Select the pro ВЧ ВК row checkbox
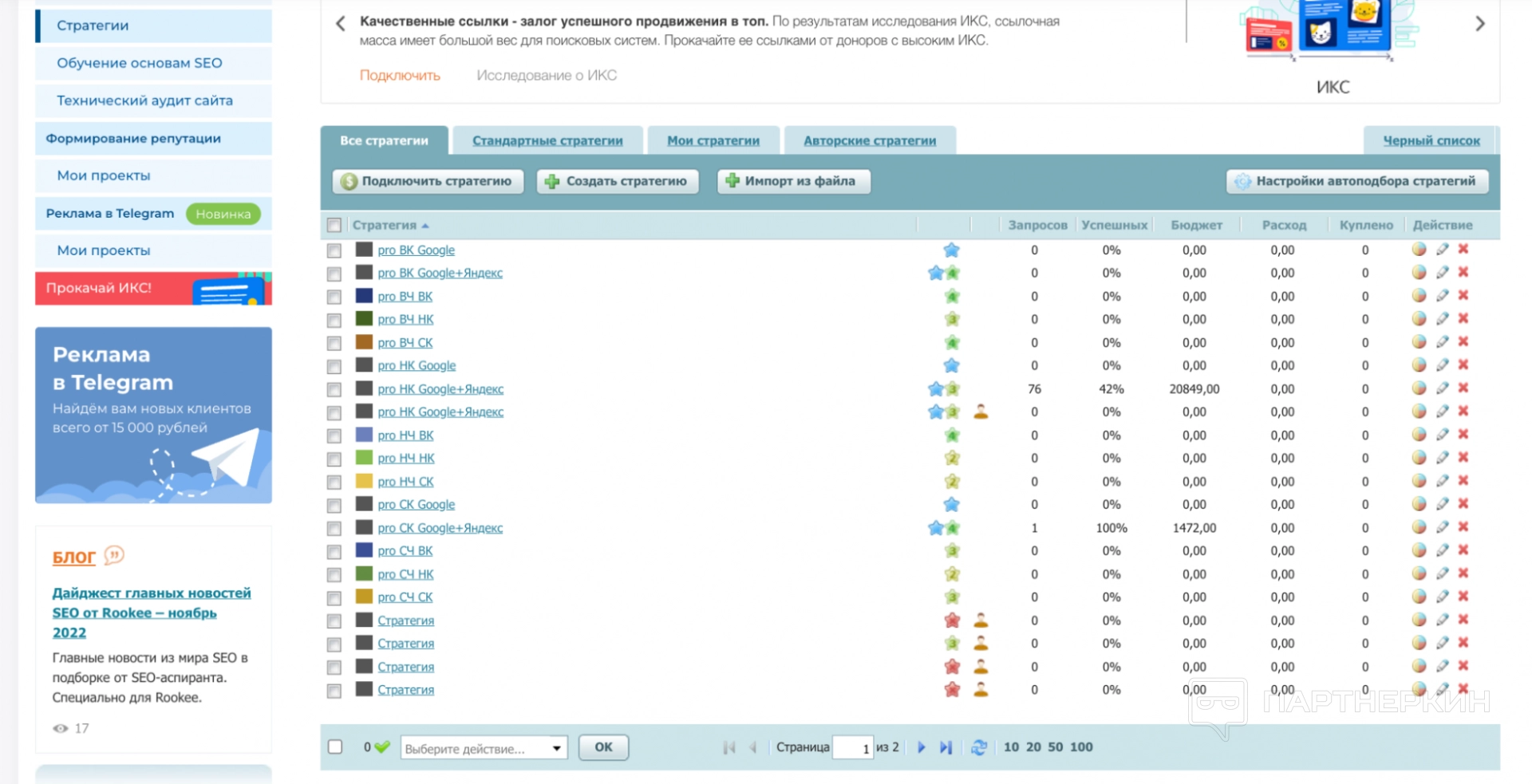 [334, 297]
